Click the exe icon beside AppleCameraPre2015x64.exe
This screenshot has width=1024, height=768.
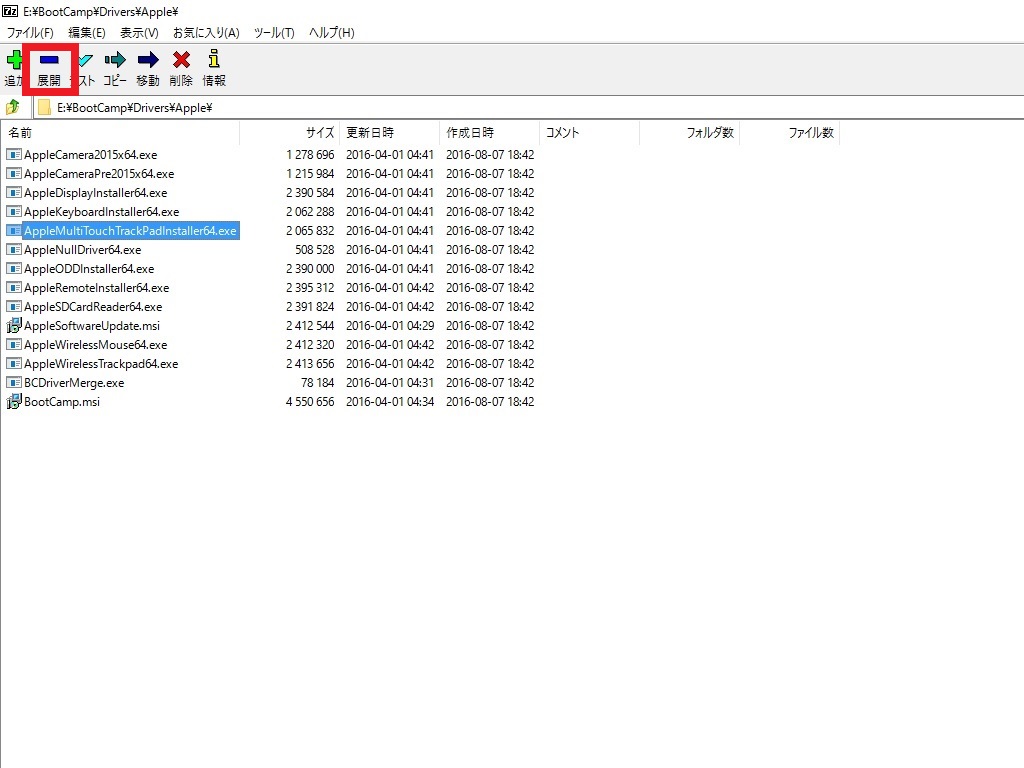click(13, 174)
